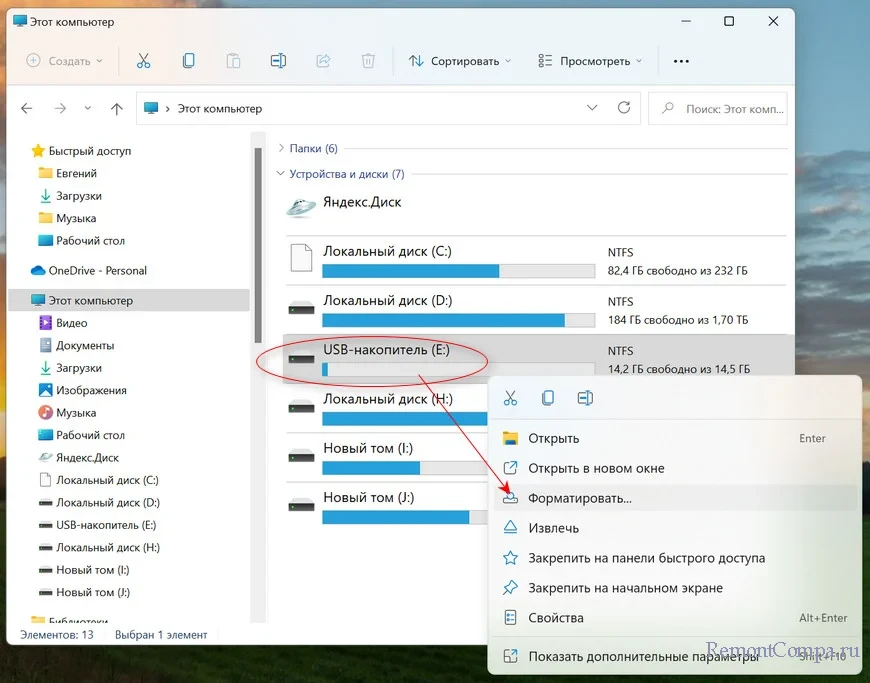This screenshot has width=870, height=683.
Task: Expand the address bar history chevron
Action: [x=592, y=108]
